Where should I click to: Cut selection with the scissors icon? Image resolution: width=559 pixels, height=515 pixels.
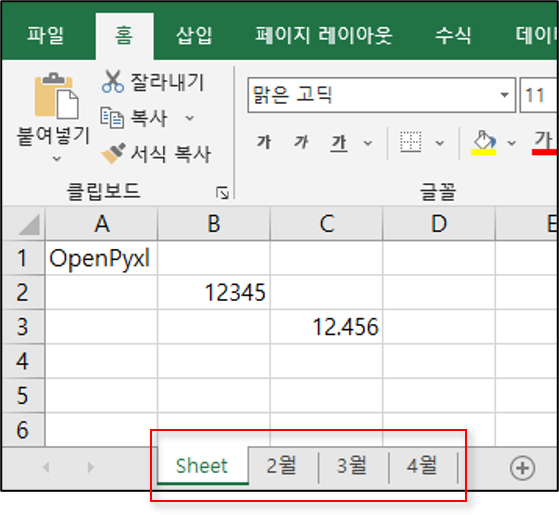tap(113, 82)
